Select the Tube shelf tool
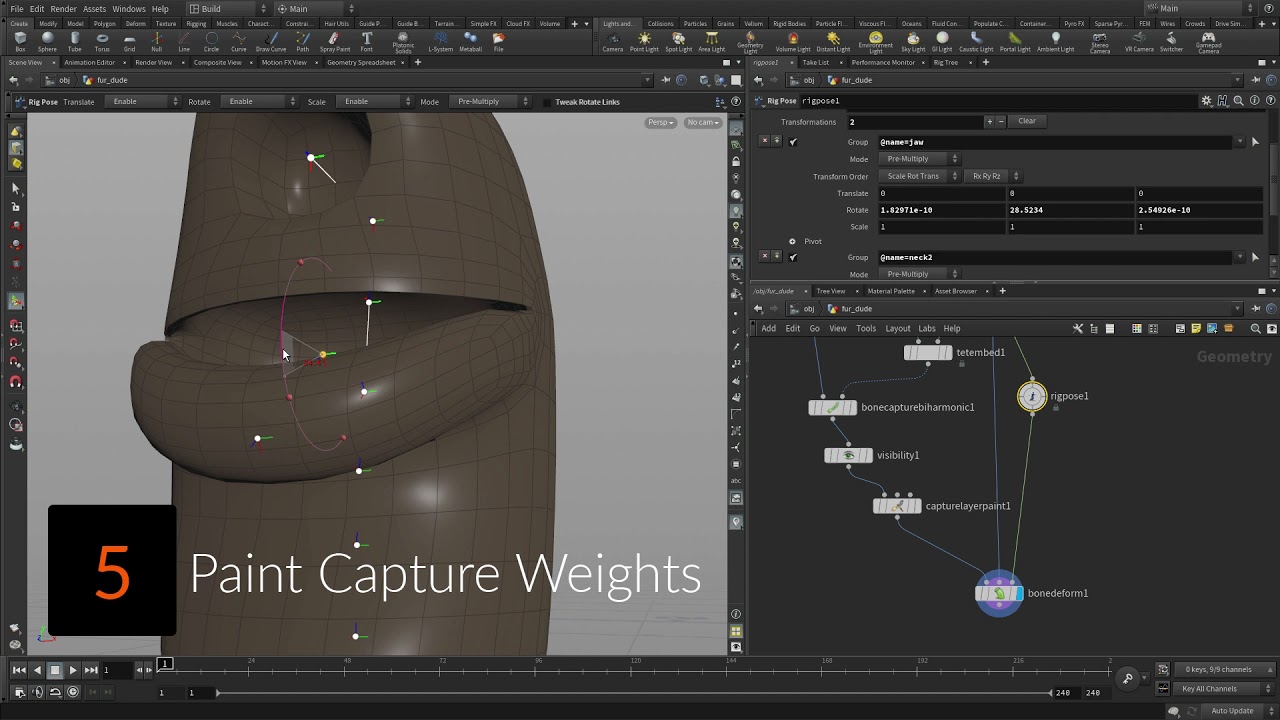This screenshot has height=720, width=1280. pyautogui.click(x=75, y=42)
